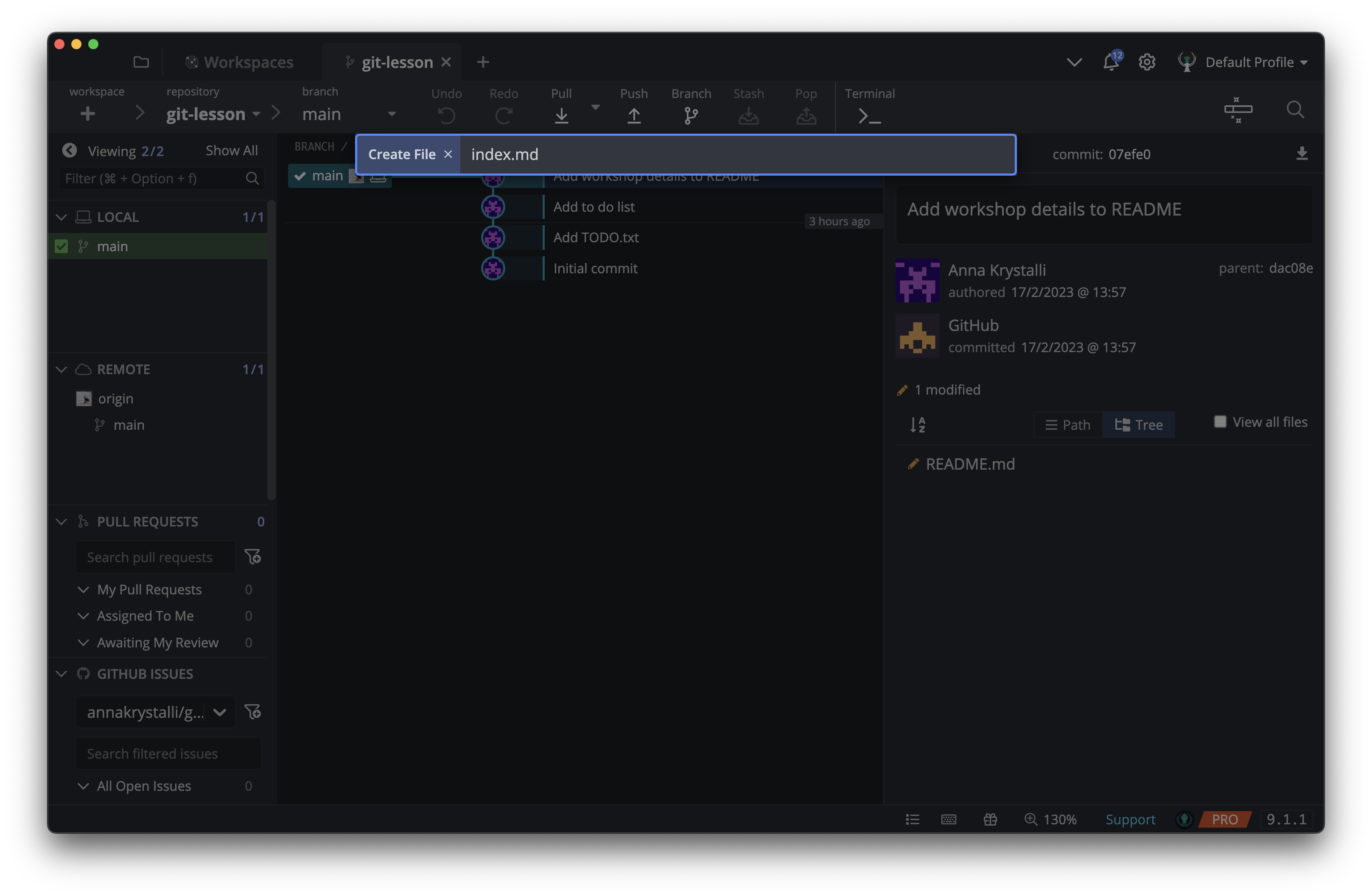Open new tab with plus icon
This screenshot has width=1372, height=896.
click(x=482, y=62)
